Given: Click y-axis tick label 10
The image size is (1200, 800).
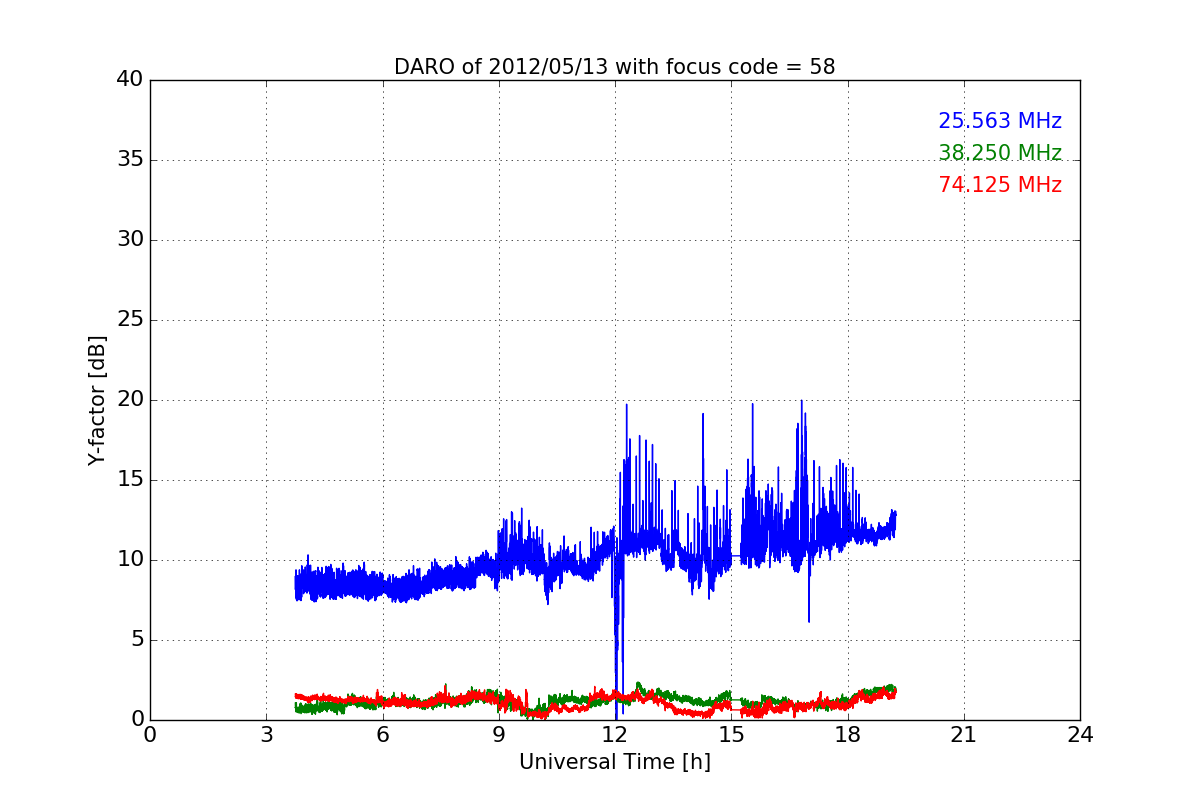Looking at the screenshot, I should tap(130, 560).
